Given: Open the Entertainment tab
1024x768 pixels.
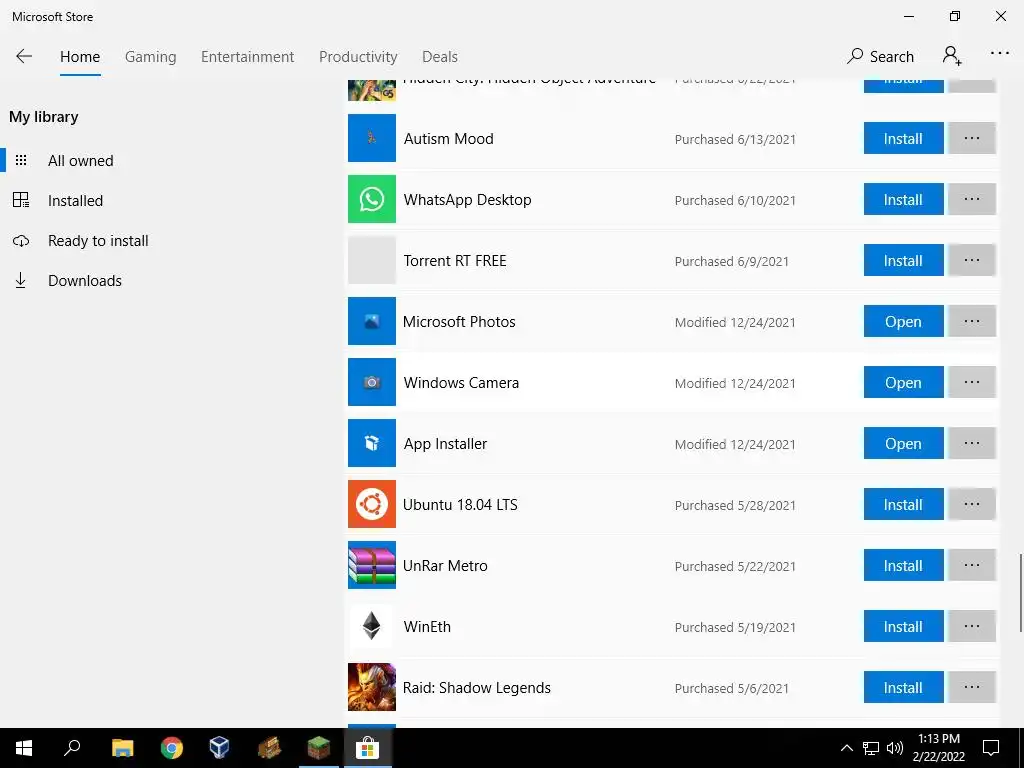Looking at the screenshot, I should click(x=248, y=57).
